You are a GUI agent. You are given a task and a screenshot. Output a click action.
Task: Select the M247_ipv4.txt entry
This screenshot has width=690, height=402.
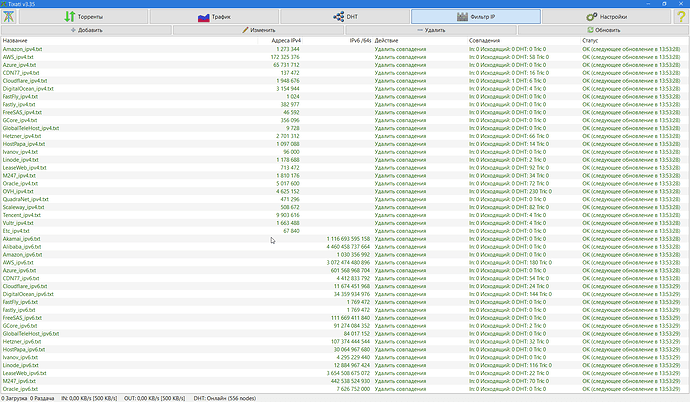pos(345,176)
